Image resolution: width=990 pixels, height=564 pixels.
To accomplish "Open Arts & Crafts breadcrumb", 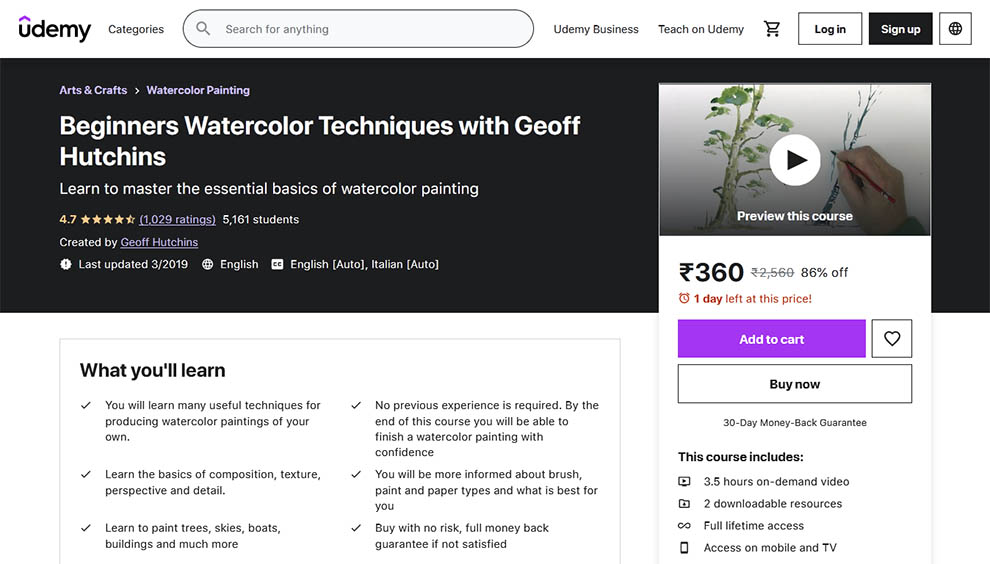I will point(93,90).
